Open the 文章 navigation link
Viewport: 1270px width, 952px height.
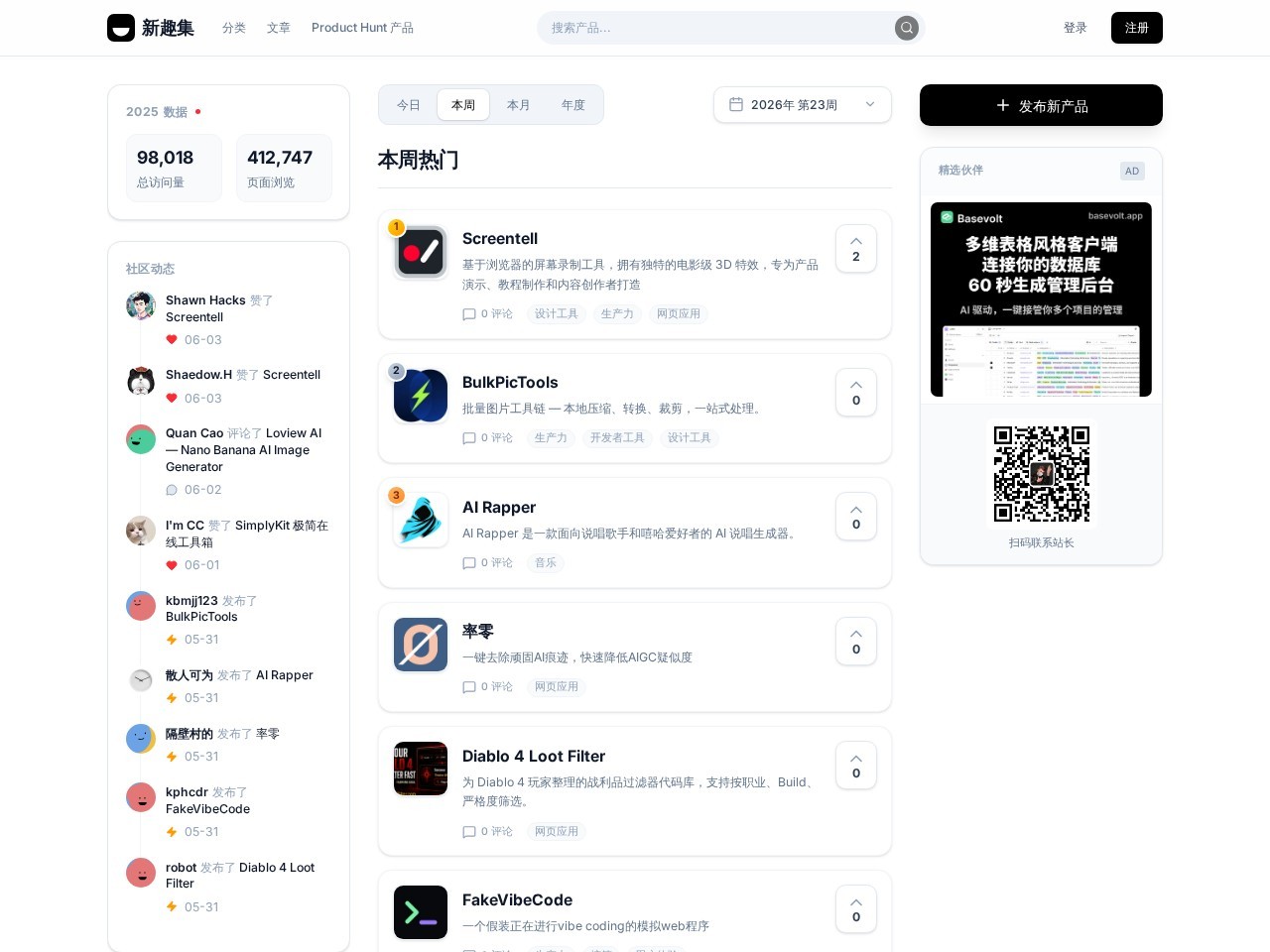(279, 28)
